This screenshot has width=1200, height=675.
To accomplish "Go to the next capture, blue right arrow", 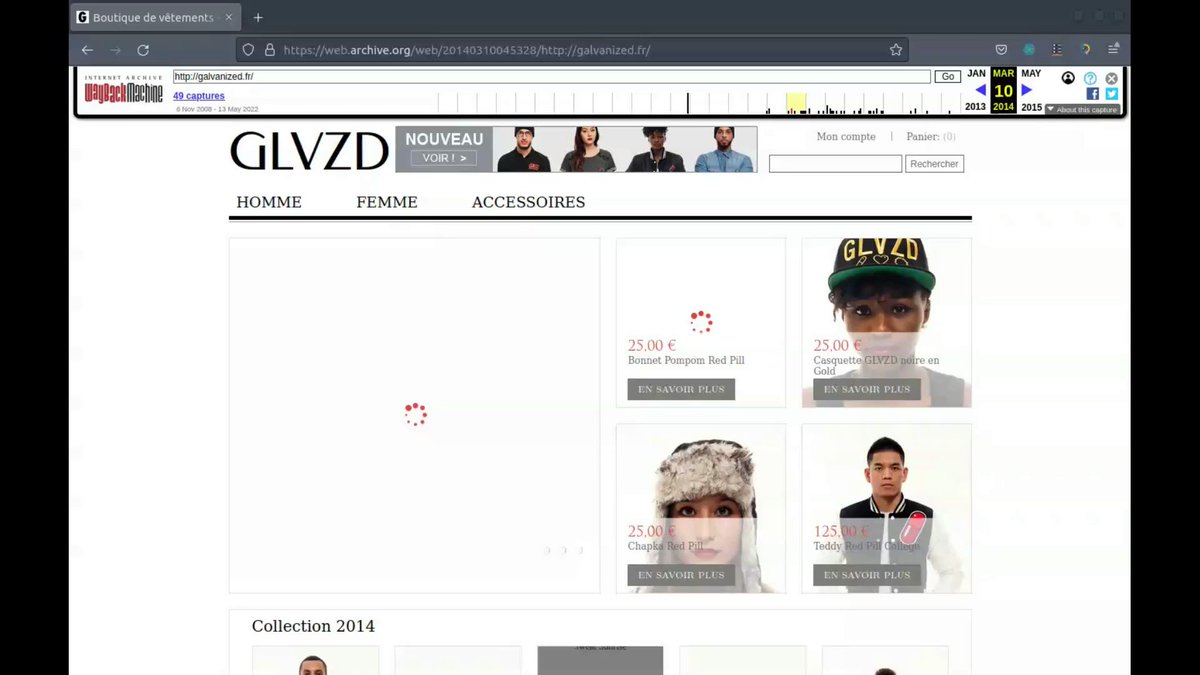I will [1026, 90].
